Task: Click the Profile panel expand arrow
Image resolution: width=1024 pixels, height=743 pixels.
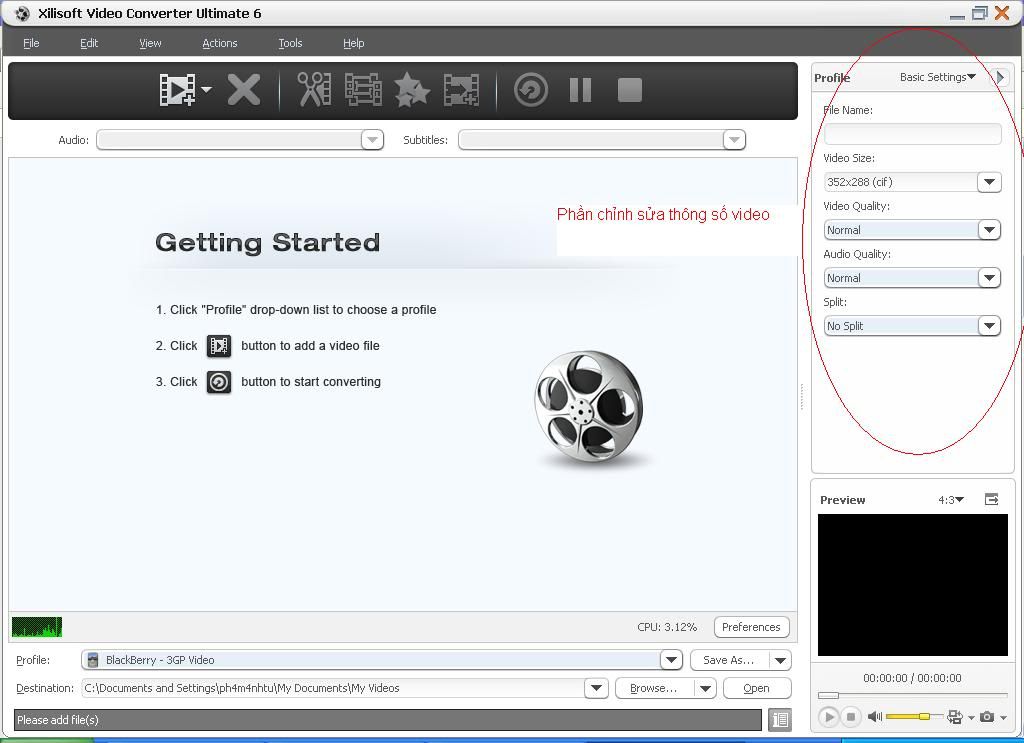Action: [x=1000, y=77]
